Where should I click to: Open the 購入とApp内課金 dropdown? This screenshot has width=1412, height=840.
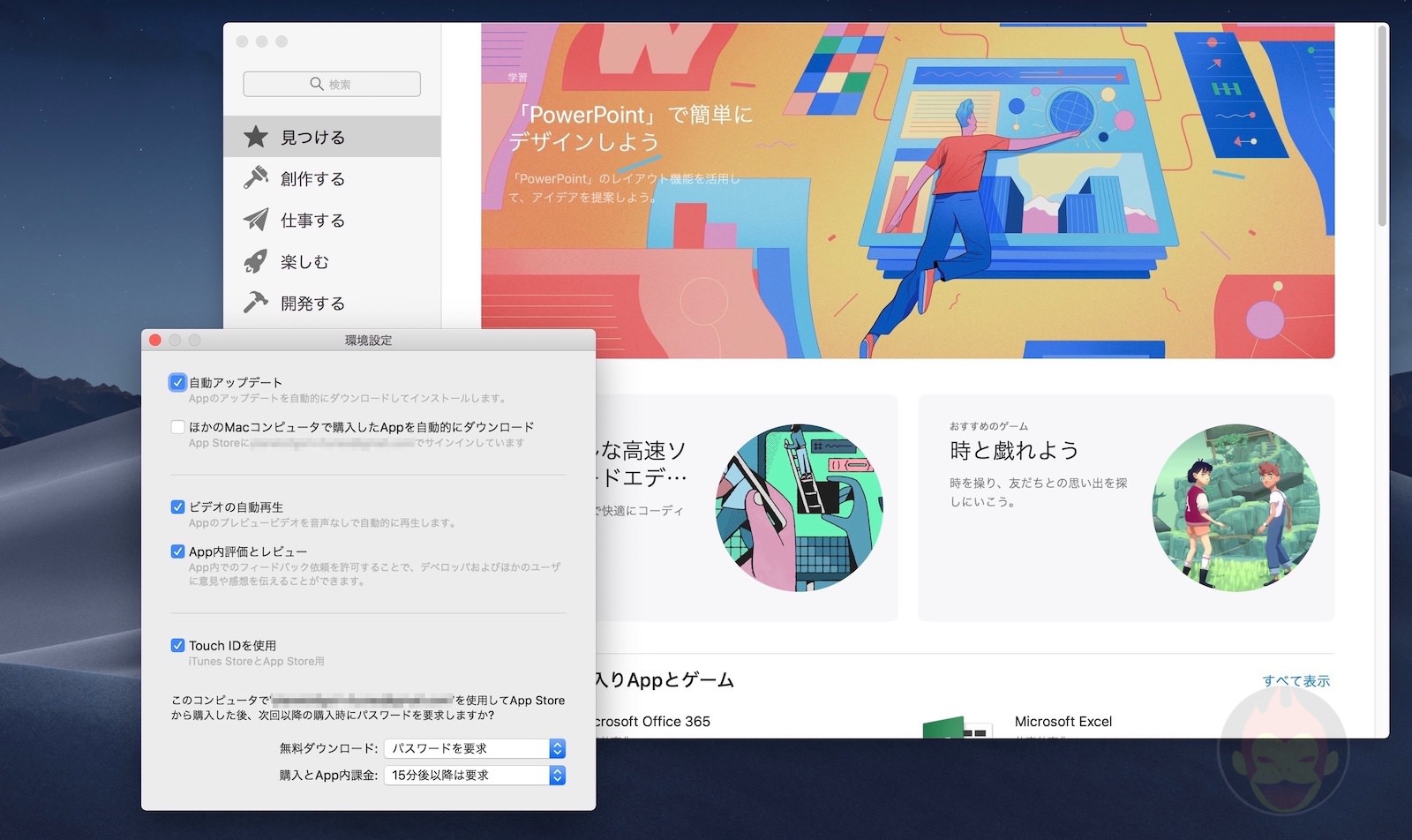(475, 776)
